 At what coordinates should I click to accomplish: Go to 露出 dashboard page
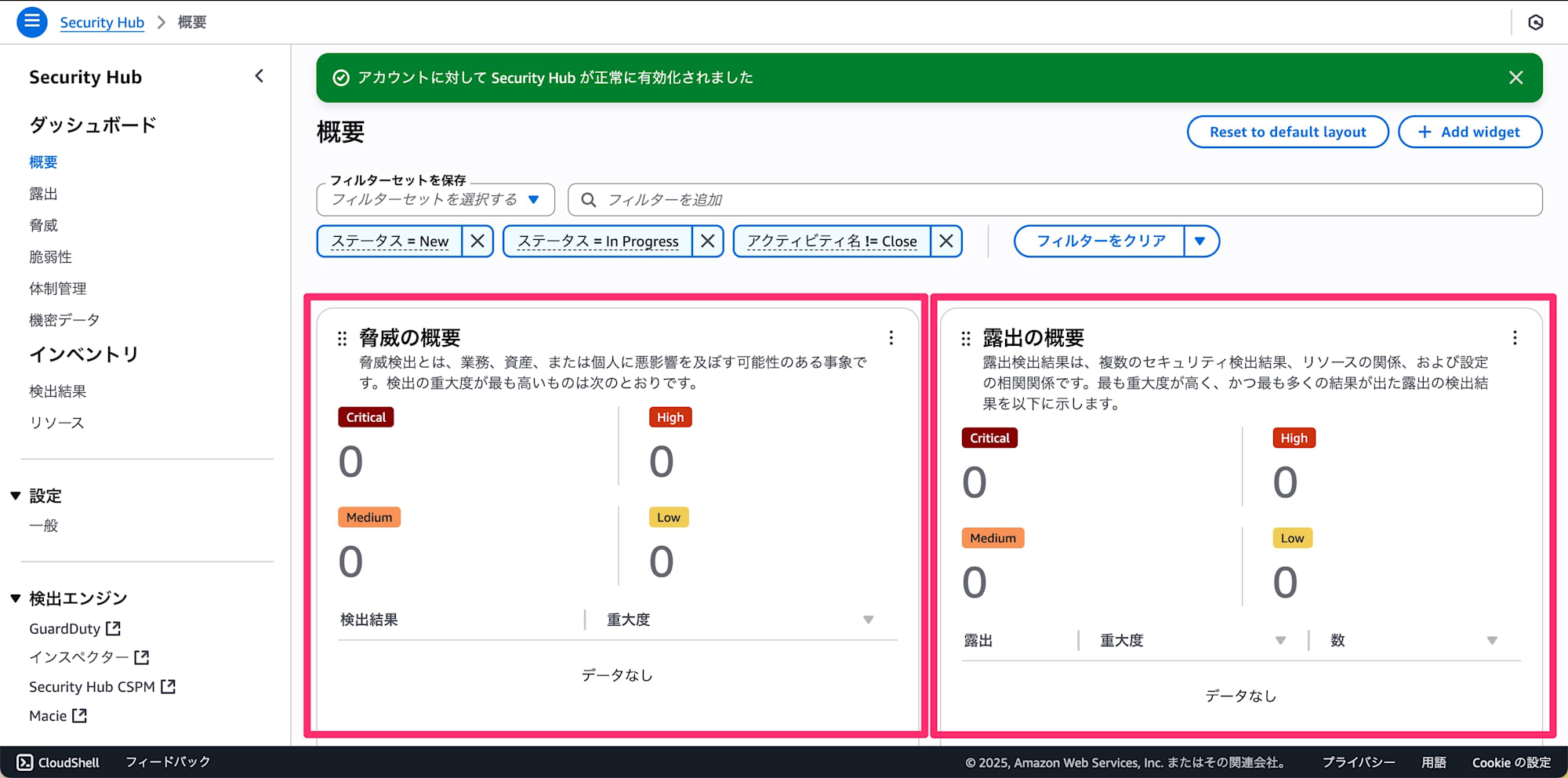43,194
